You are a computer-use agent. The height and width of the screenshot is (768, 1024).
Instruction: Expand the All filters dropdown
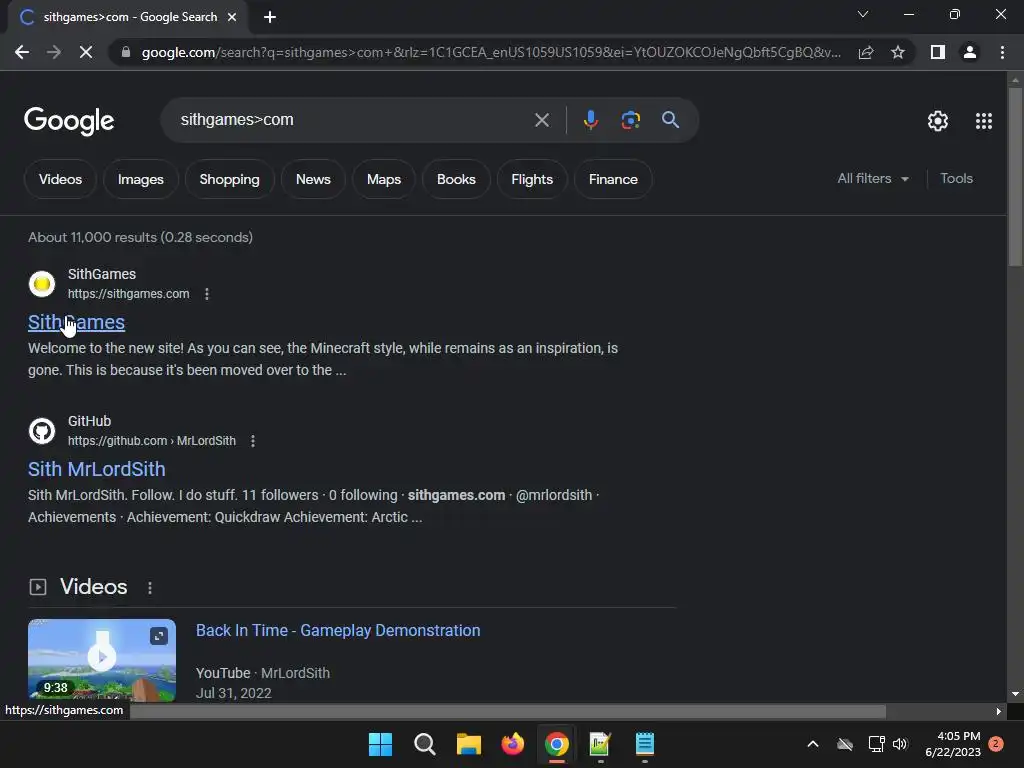pos(872,178)
